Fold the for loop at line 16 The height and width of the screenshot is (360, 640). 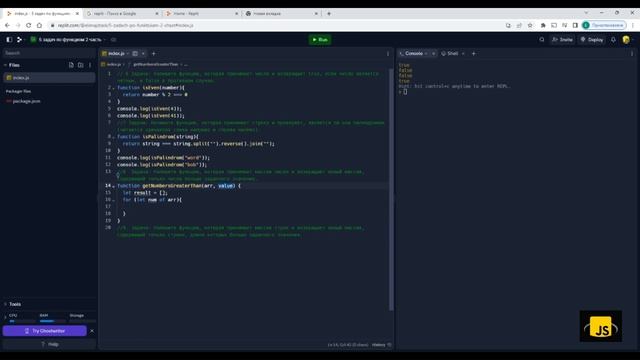click(x=113, y=200)
